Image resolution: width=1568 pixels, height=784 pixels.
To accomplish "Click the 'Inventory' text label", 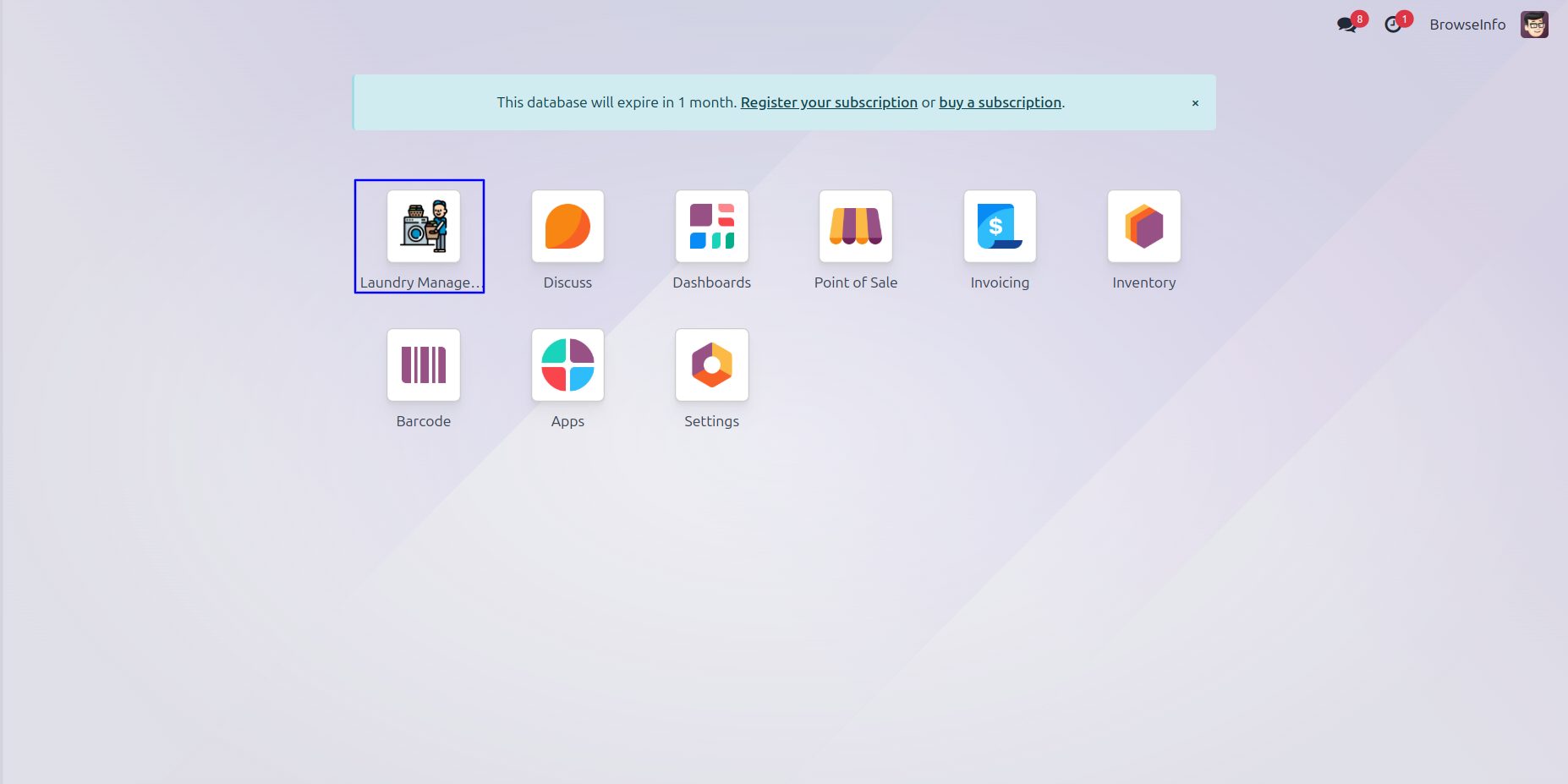I will click(1143, 282).
